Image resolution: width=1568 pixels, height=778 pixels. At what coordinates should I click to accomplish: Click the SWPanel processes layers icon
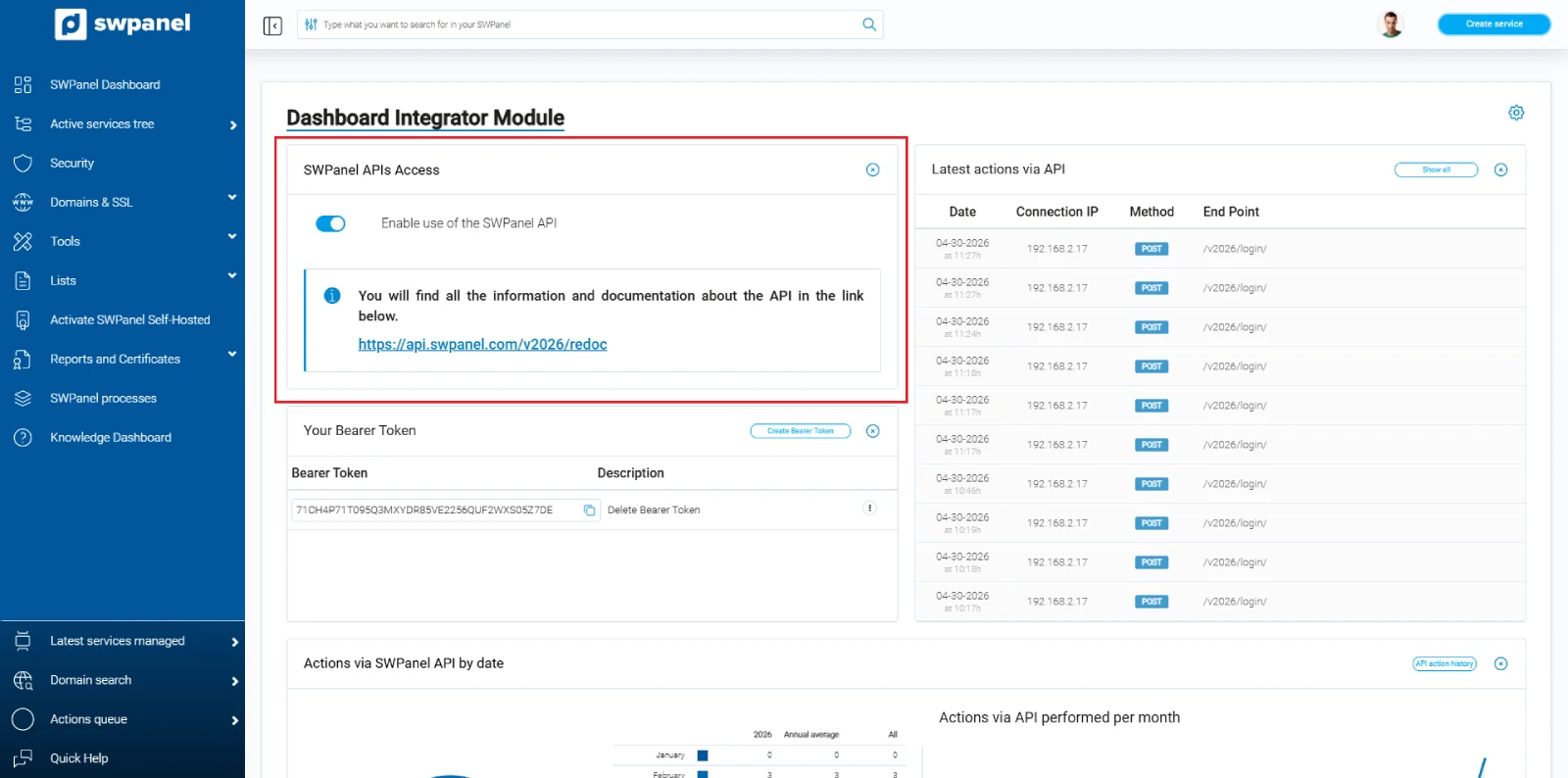23,398
